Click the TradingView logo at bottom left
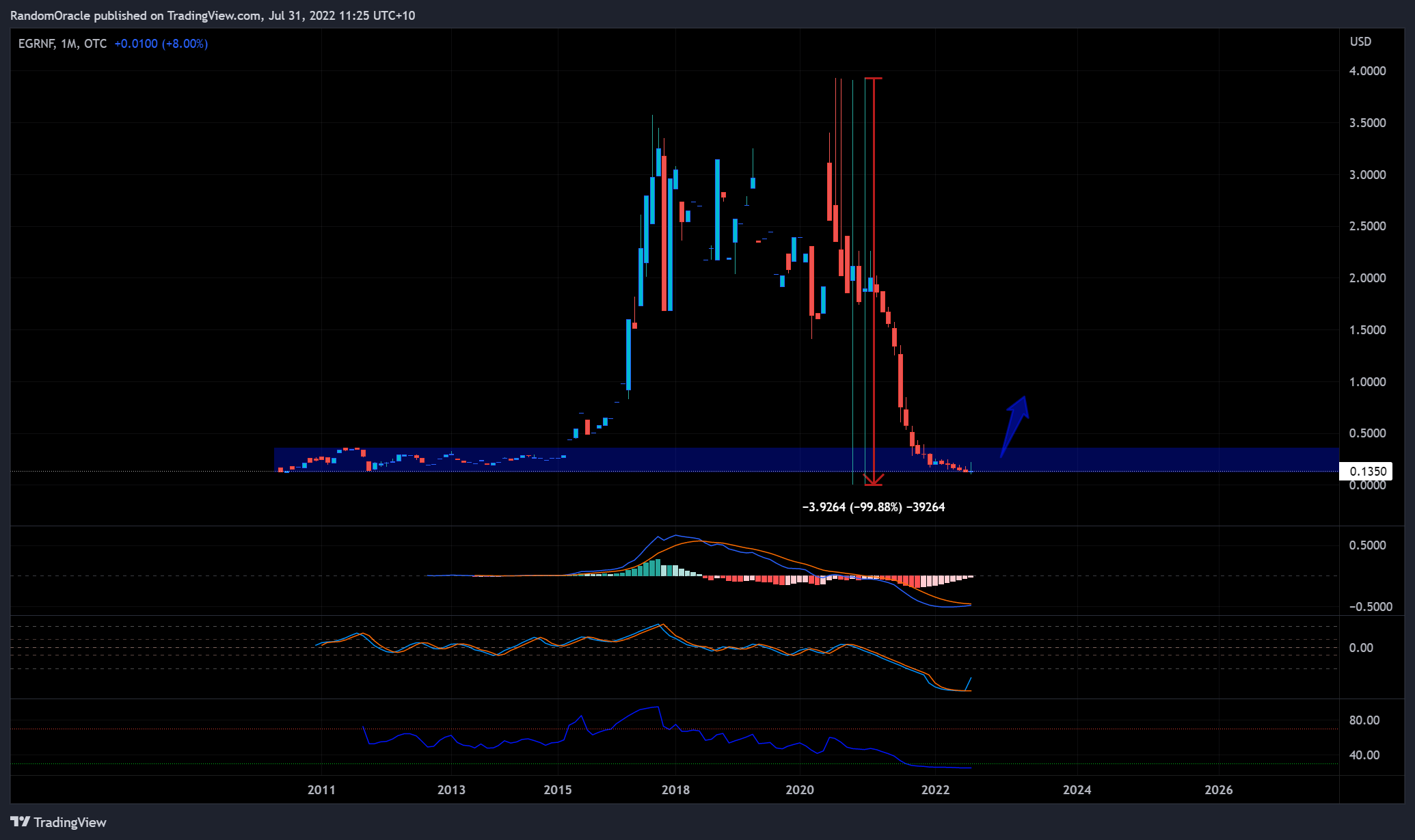1415x840 pixels. 59,822
